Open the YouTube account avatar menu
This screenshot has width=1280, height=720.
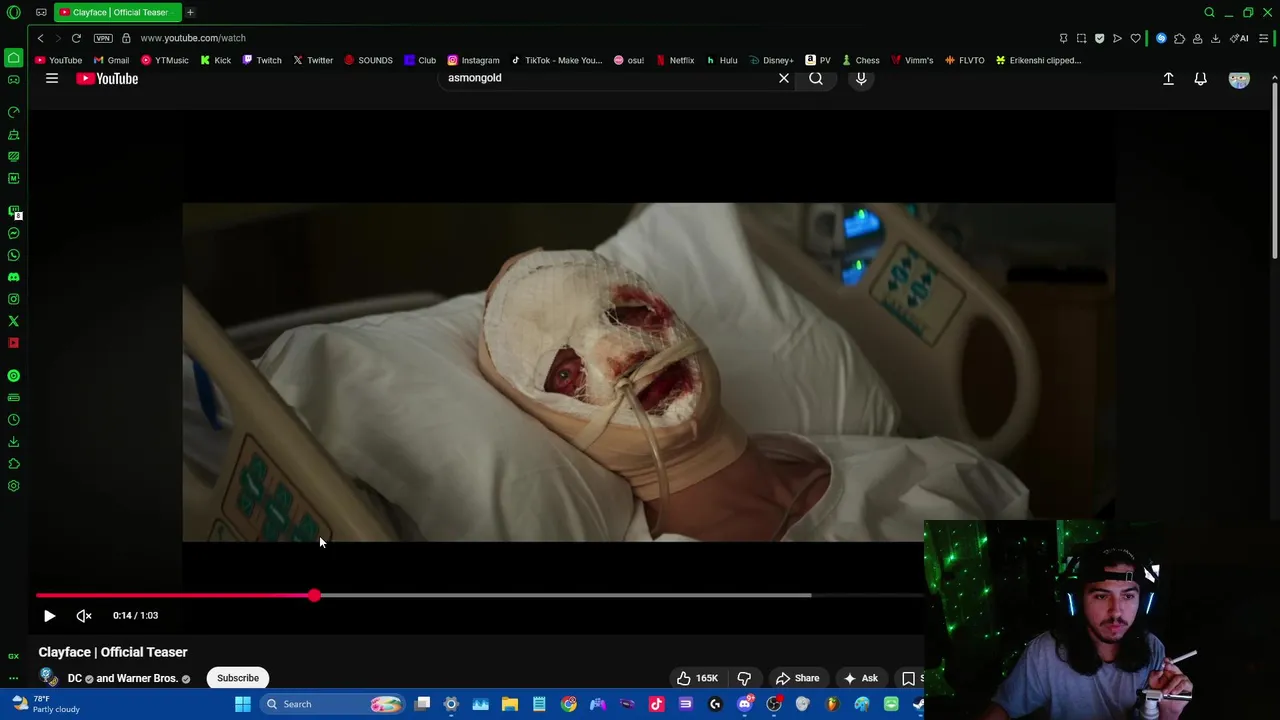(x=1239, y=78)
